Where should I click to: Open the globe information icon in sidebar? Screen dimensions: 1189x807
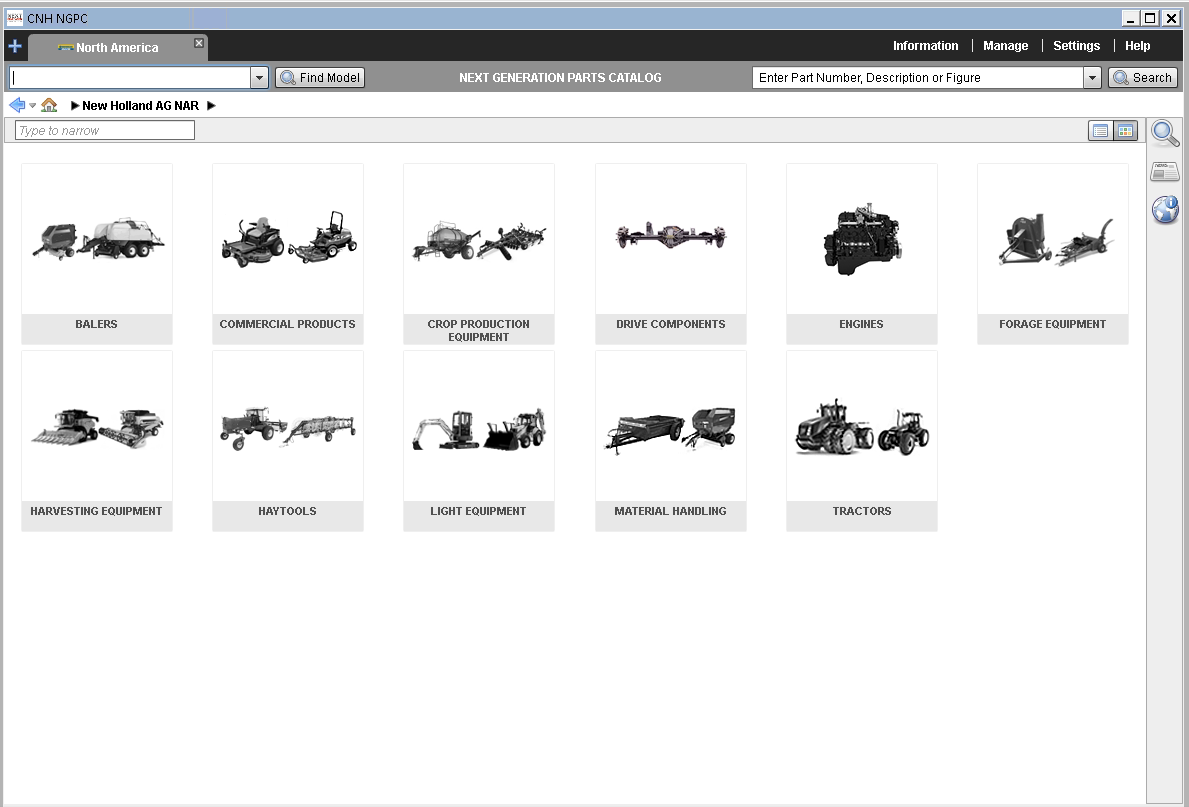tap(1165, 209)
